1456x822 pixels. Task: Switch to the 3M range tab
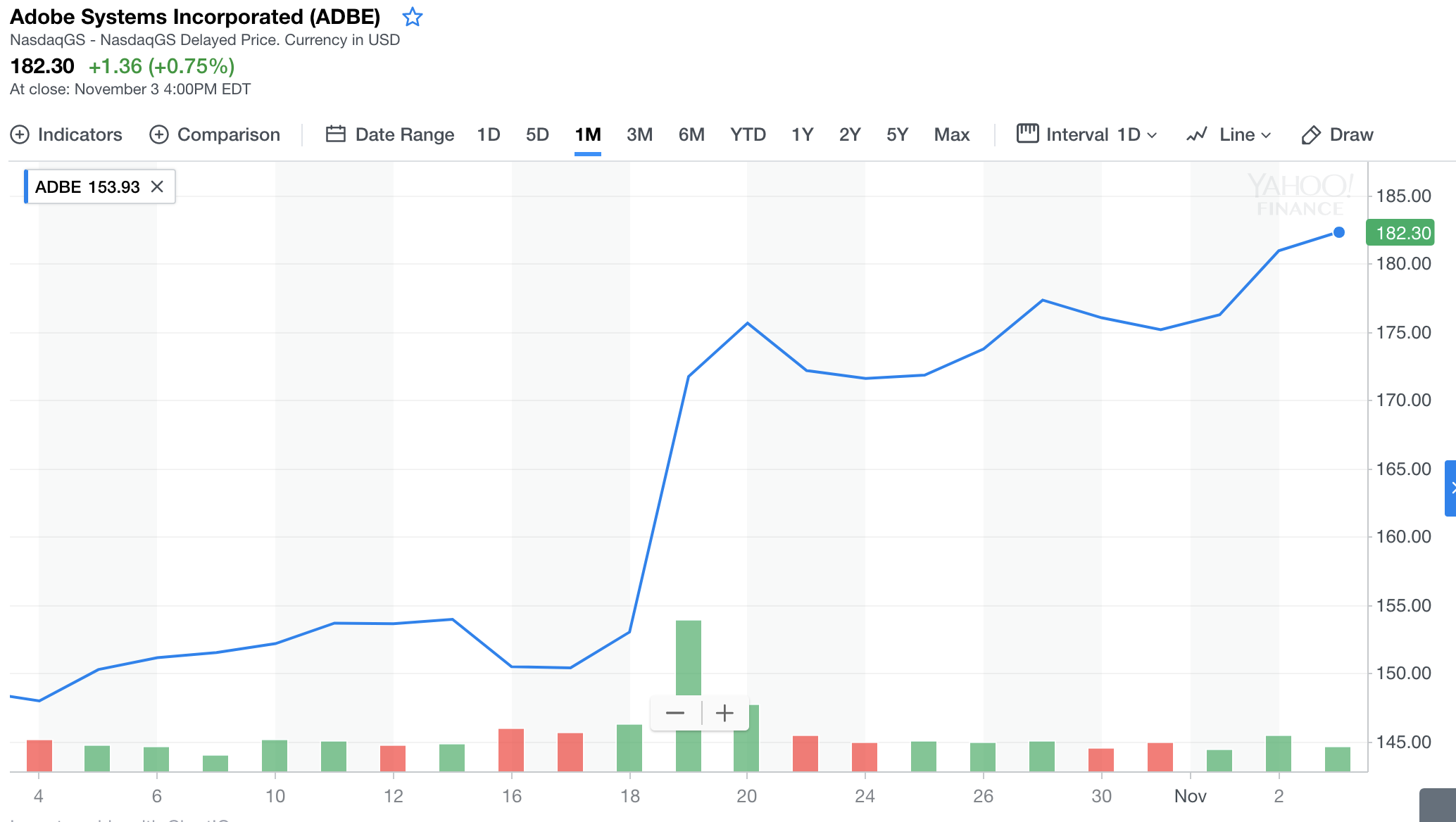(x=639, y=134)
